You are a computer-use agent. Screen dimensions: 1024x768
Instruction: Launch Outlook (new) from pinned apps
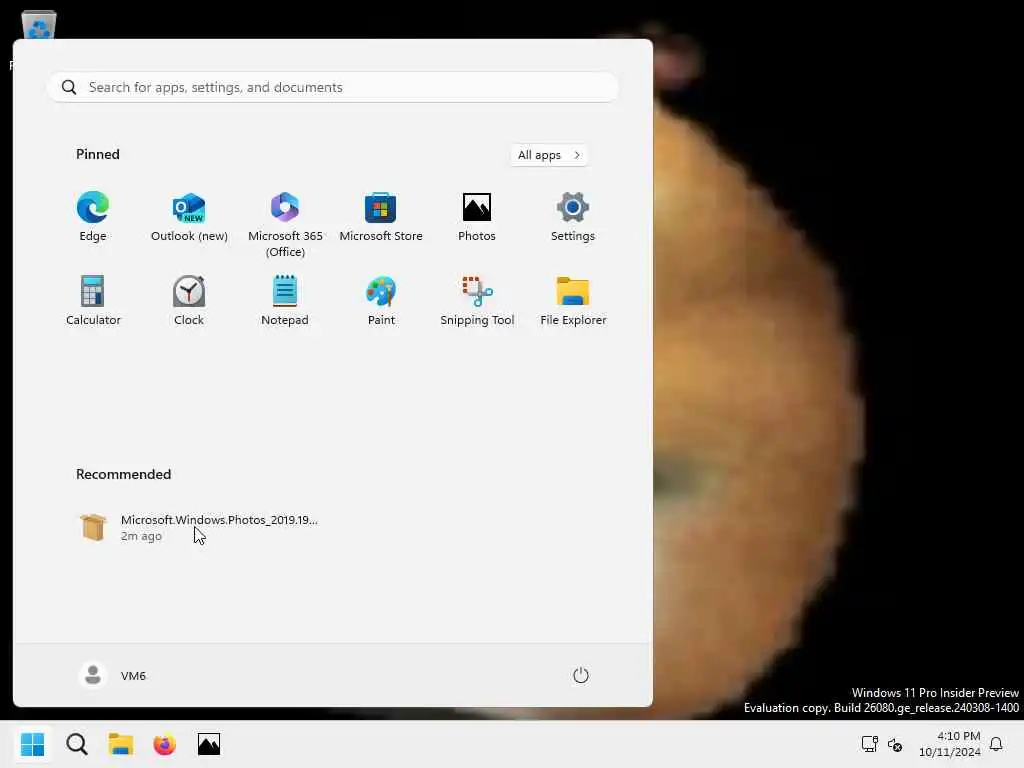[x=189, y=217]
